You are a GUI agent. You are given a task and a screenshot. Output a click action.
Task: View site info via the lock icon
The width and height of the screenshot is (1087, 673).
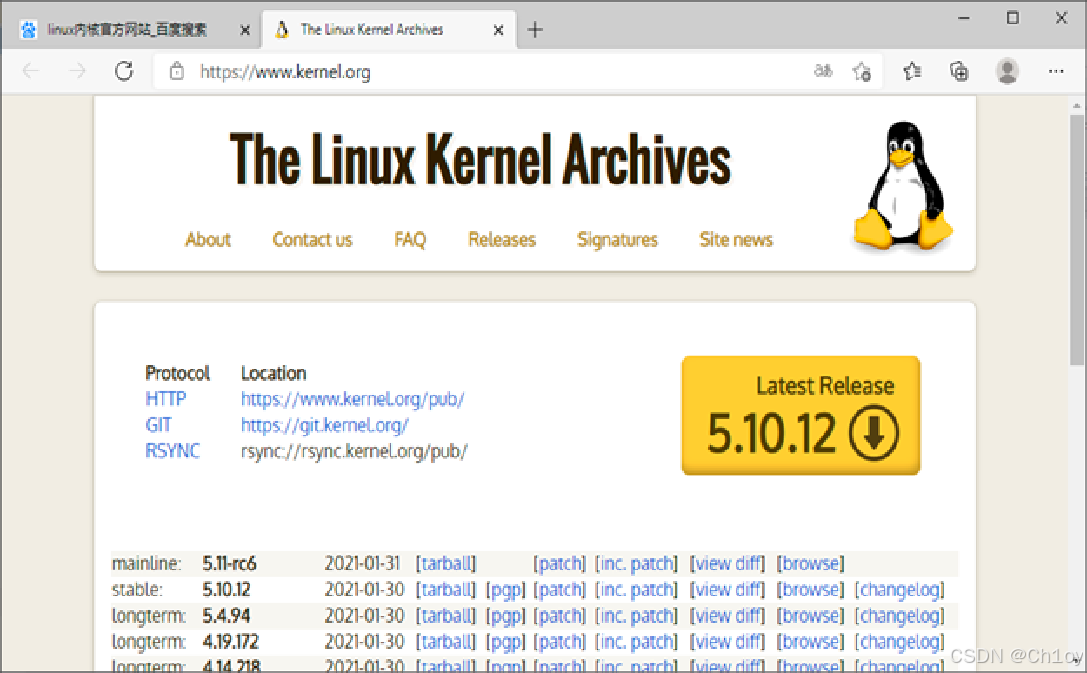(177, 71)
